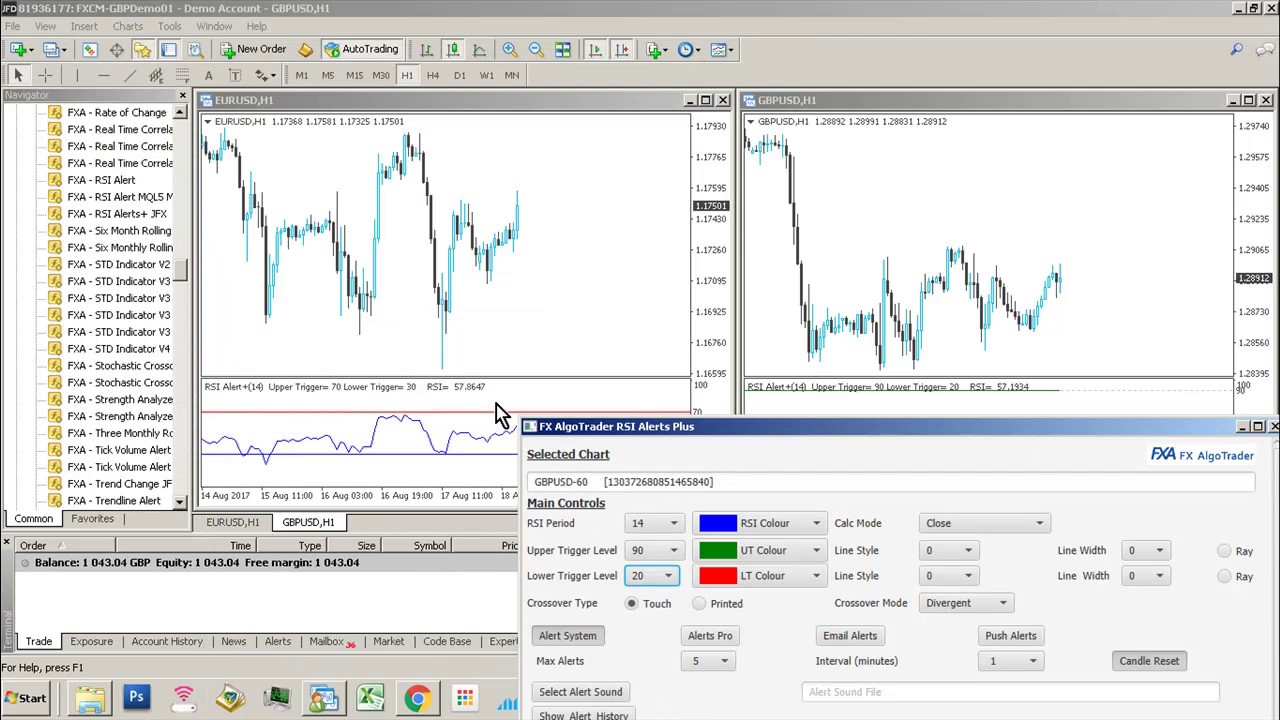
Task: Zoom out on chart magnifier icon
Action: 536,49
